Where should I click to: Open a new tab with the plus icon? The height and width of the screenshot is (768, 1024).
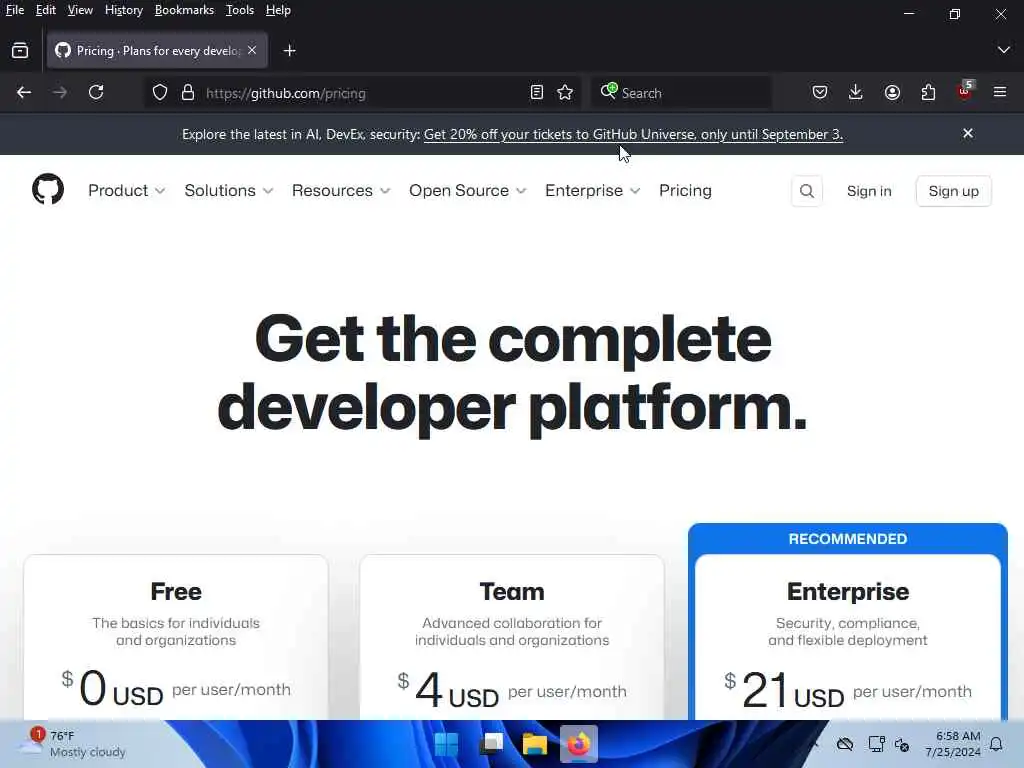point(290,50)
